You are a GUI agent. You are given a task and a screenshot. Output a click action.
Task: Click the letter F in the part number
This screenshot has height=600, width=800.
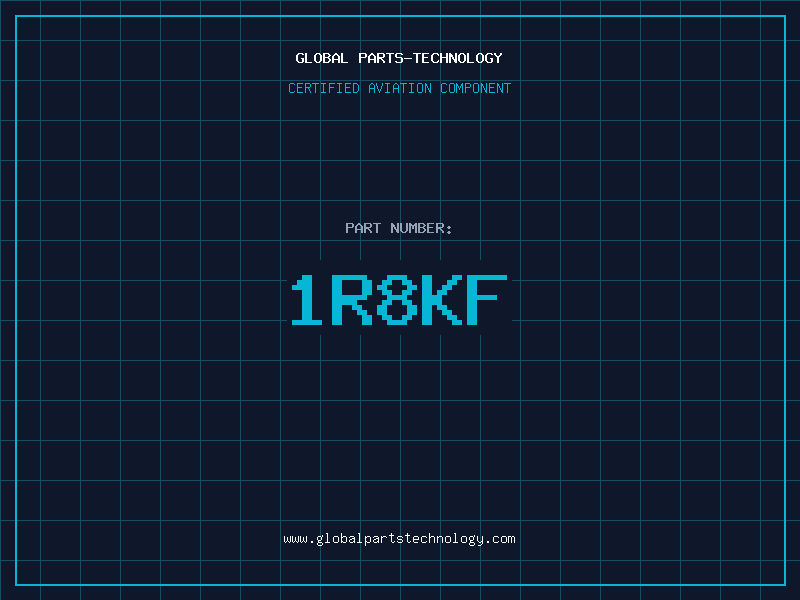487,301
